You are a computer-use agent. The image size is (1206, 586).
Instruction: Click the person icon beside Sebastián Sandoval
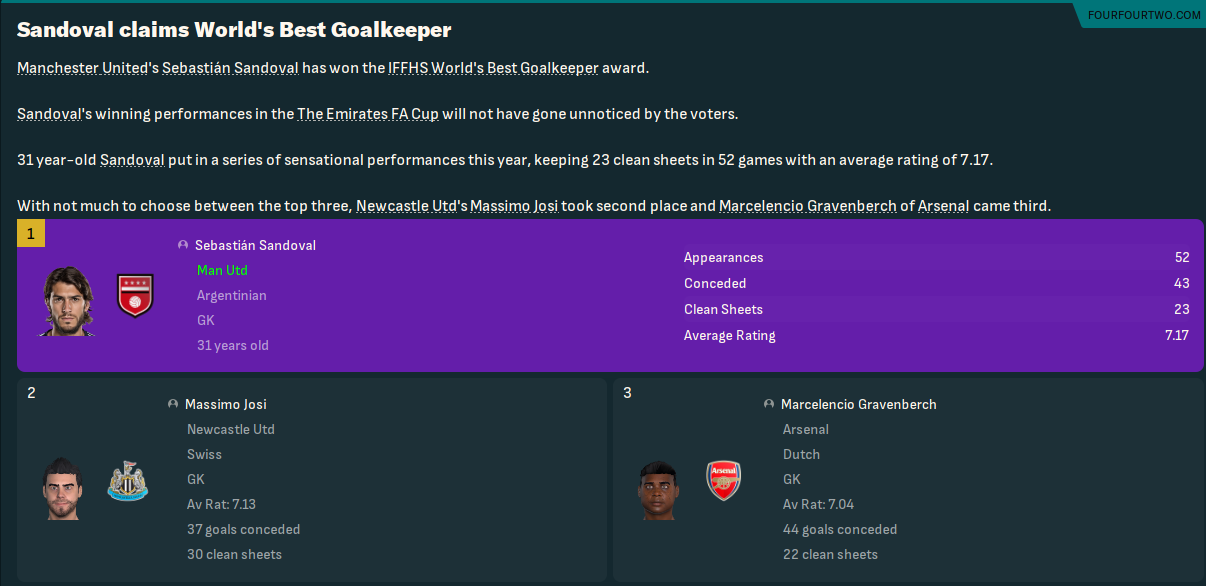click(183, 245)
